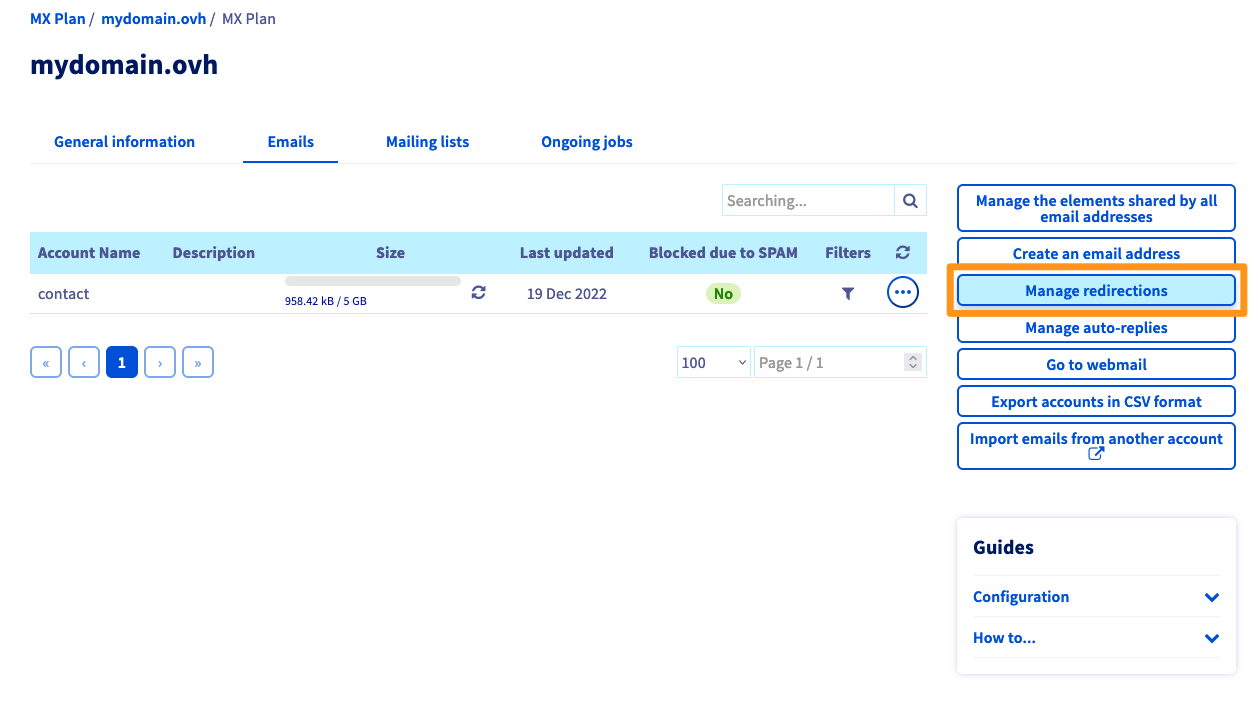Jump to the last page
Screen dimensions: 1259x702
pos(198,363)
